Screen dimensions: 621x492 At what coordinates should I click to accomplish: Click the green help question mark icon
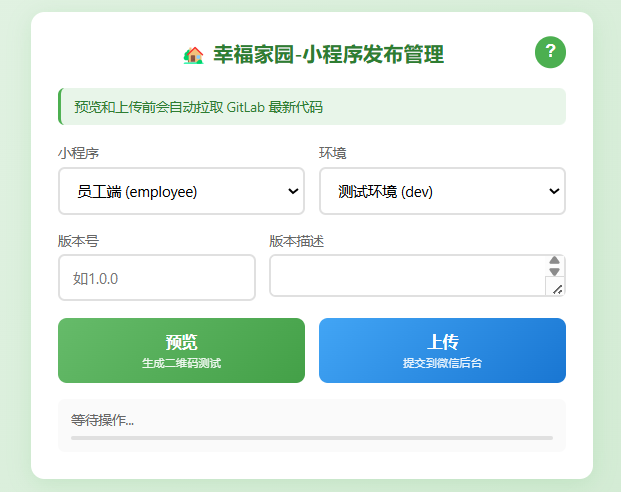pyautogui.click(x=550, y=52)
